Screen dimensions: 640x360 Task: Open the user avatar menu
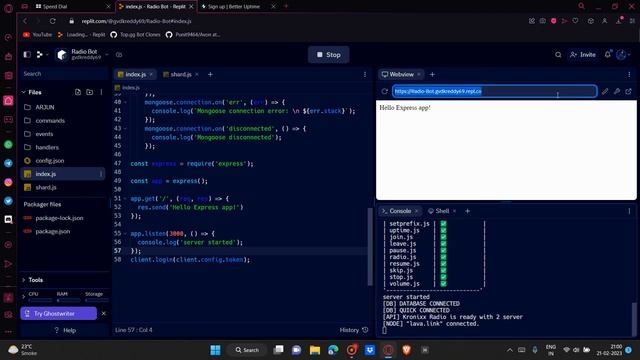tap(622, 55)
